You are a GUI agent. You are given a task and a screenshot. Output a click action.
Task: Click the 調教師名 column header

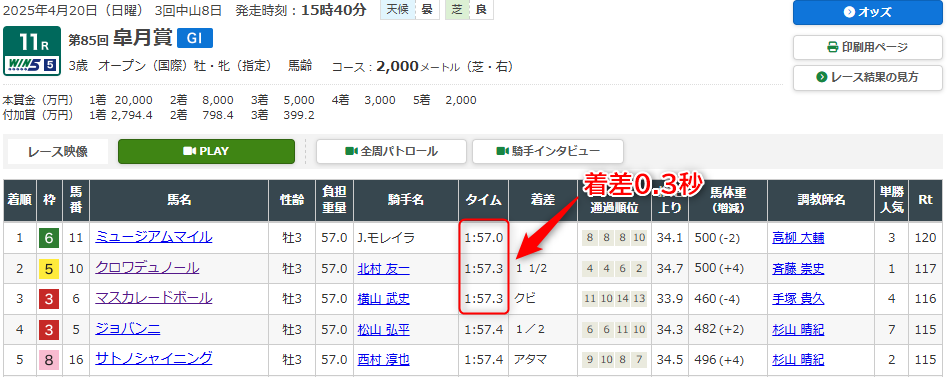pyautogui.click(x=821, y=201)
